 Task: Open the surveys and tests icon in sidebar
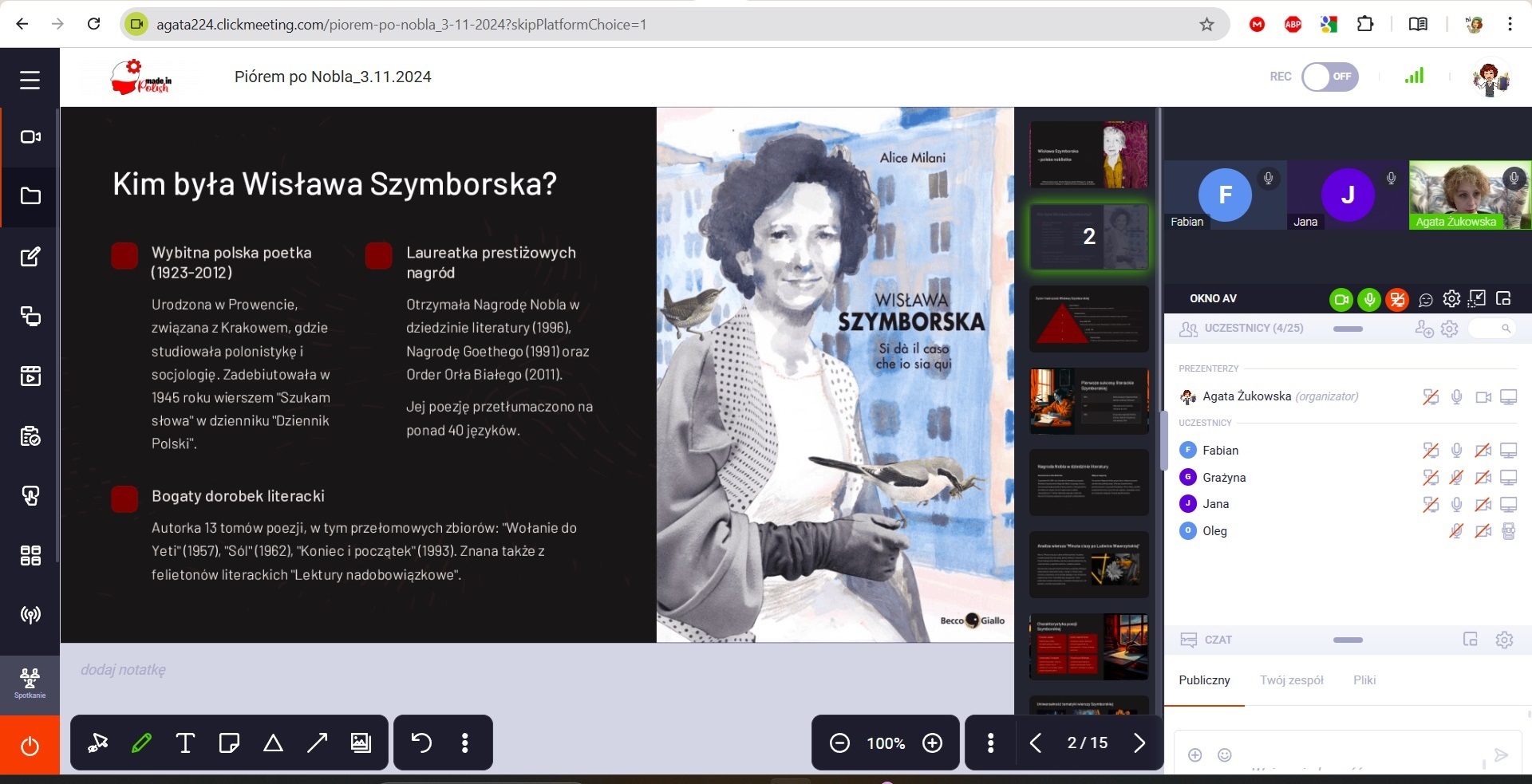(30, 436)
